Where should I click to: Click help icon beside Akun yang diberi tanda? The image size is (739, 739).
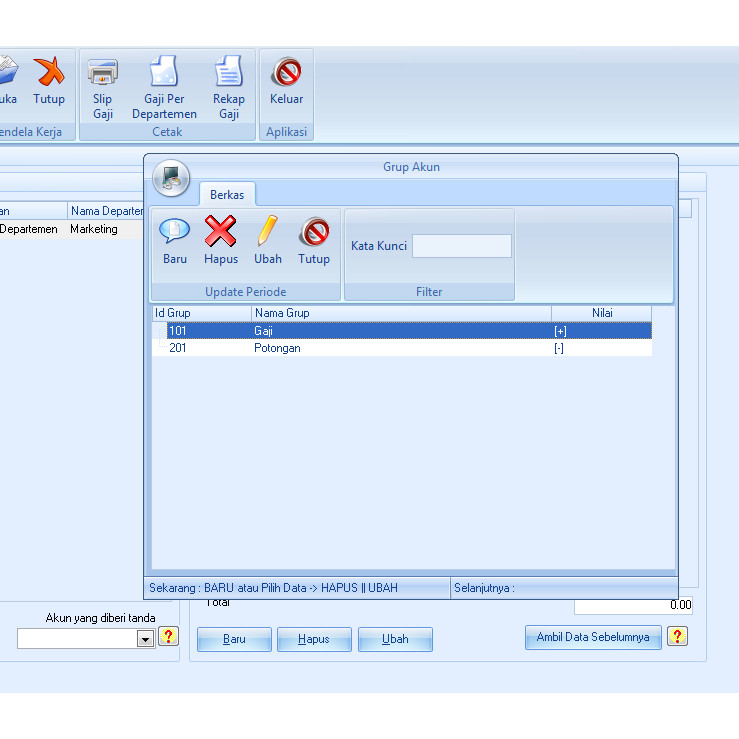[x=168, y=636]
